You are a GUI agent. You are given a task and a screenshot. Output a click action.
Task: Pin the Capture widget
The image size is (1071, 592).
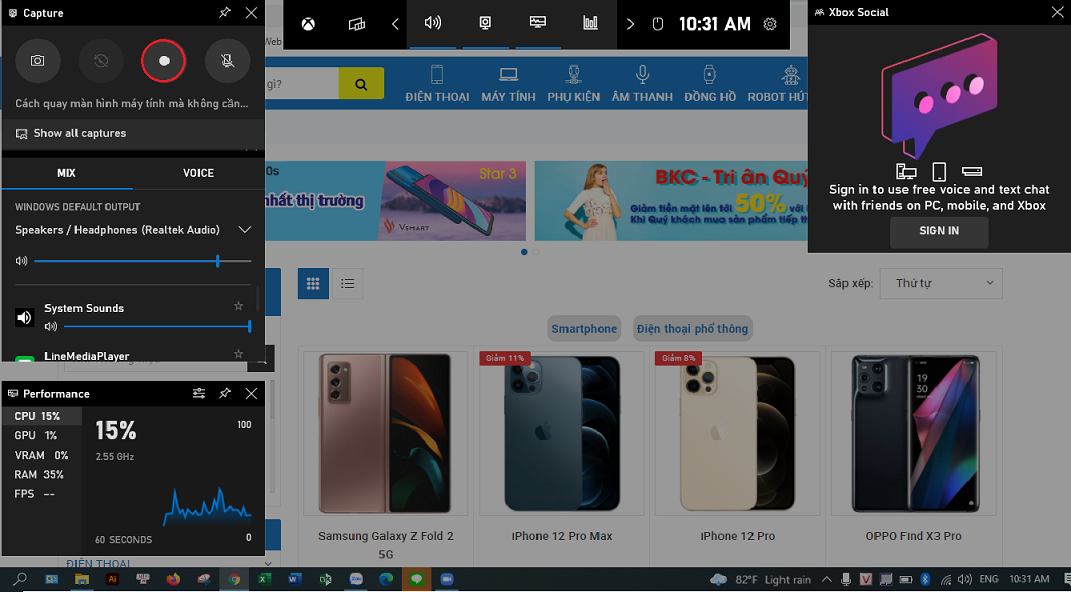(x=225, y=12)
